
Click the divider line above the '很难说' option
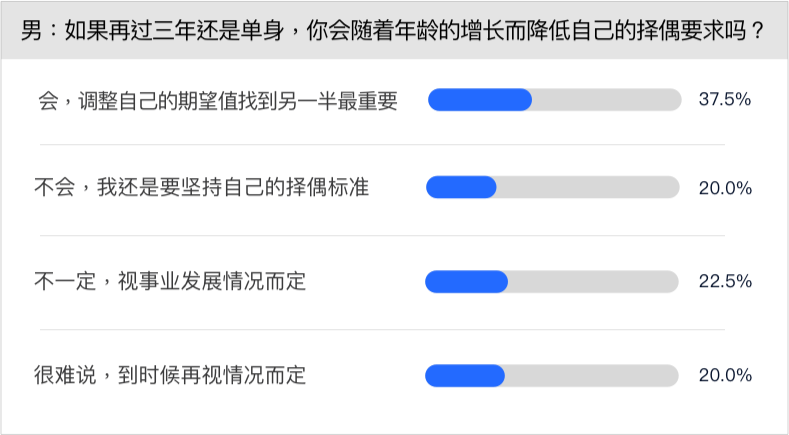(x=394, y=330)
